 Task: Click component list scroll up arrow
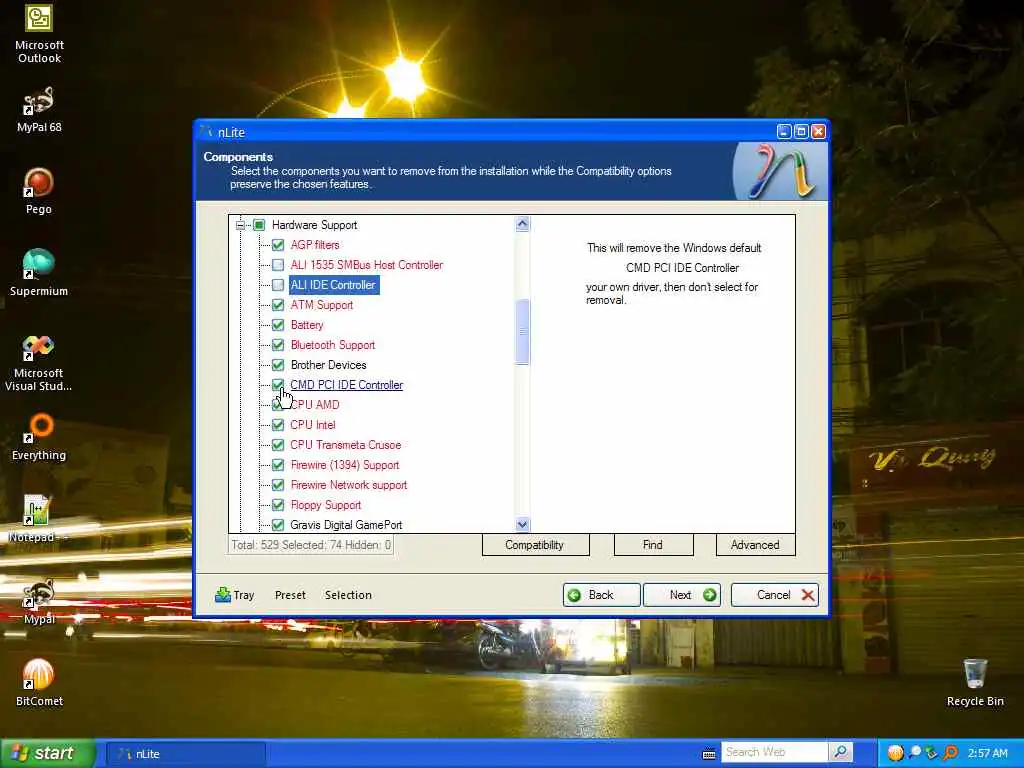tap(522, 224)
